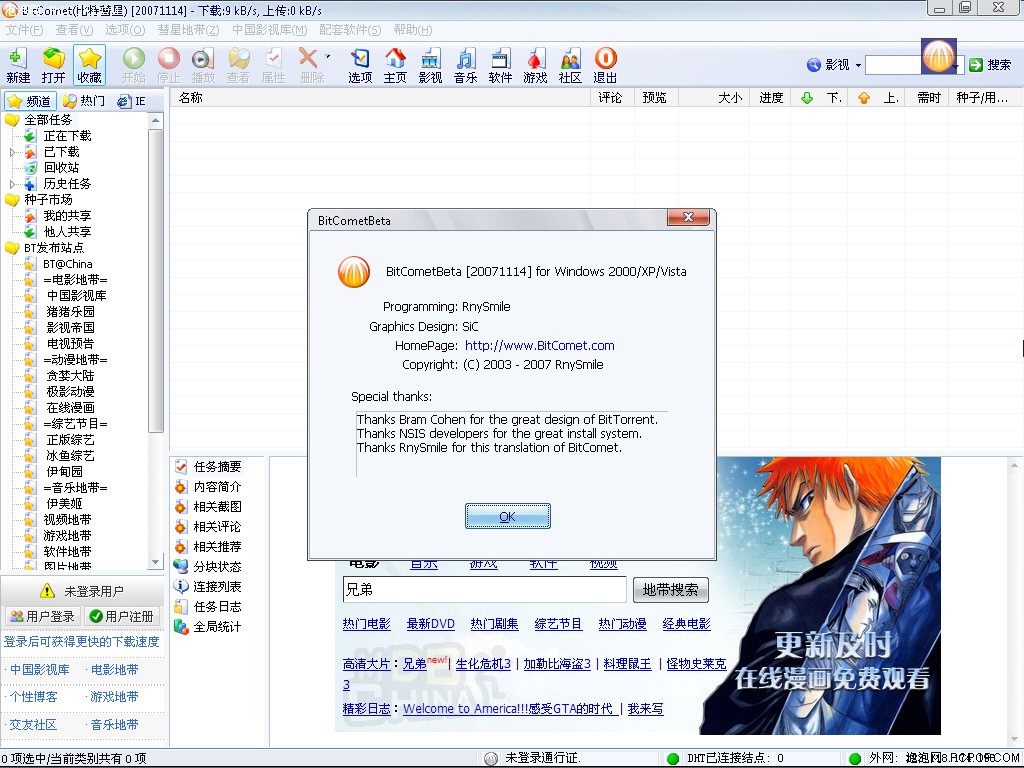Click the 收藏 (Favorites) star icon

[x=89, y=65]
